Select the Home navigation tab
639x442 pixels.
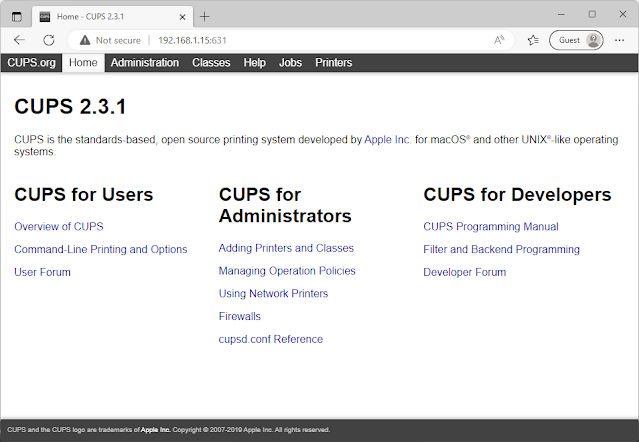(x=83, y=63)
